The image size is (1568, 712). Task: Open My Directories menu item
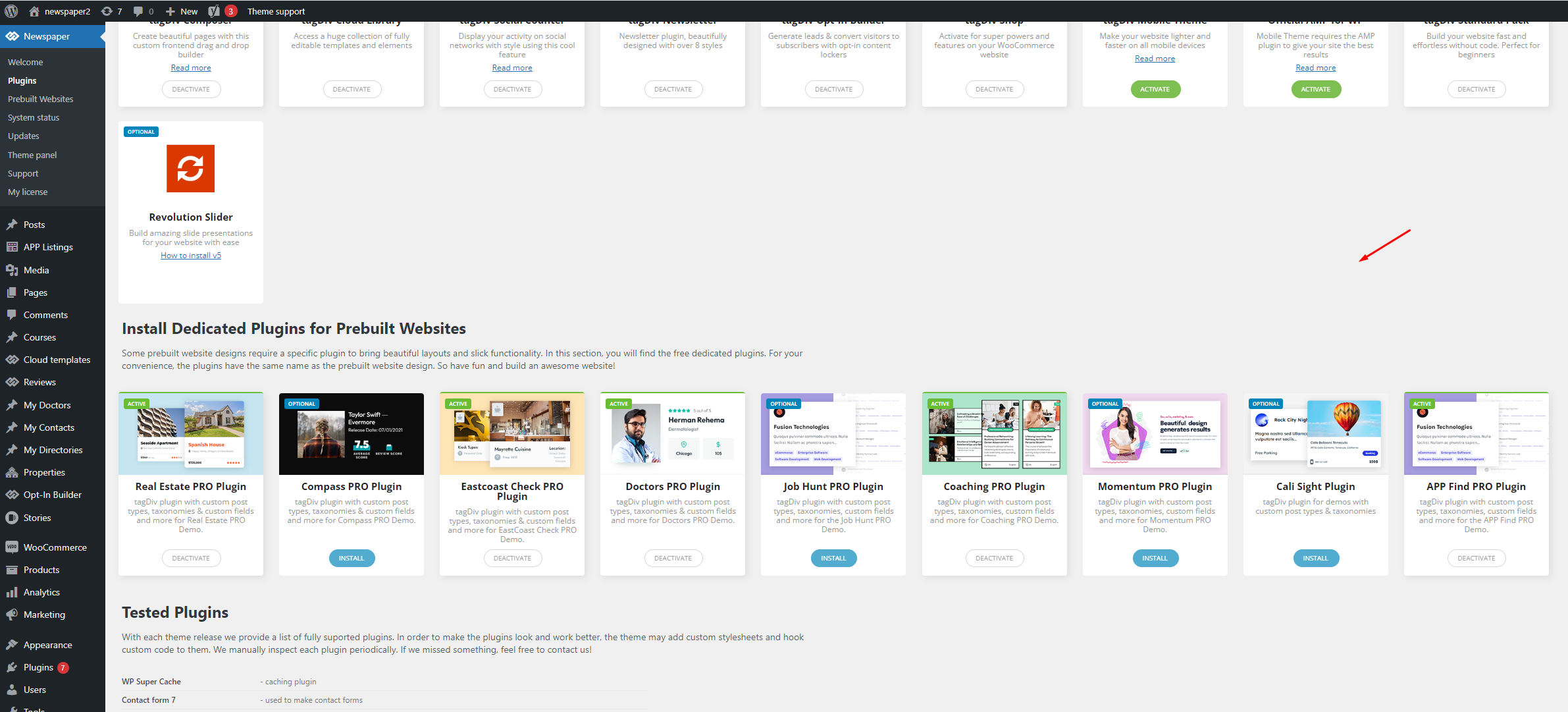pos(53,450)
